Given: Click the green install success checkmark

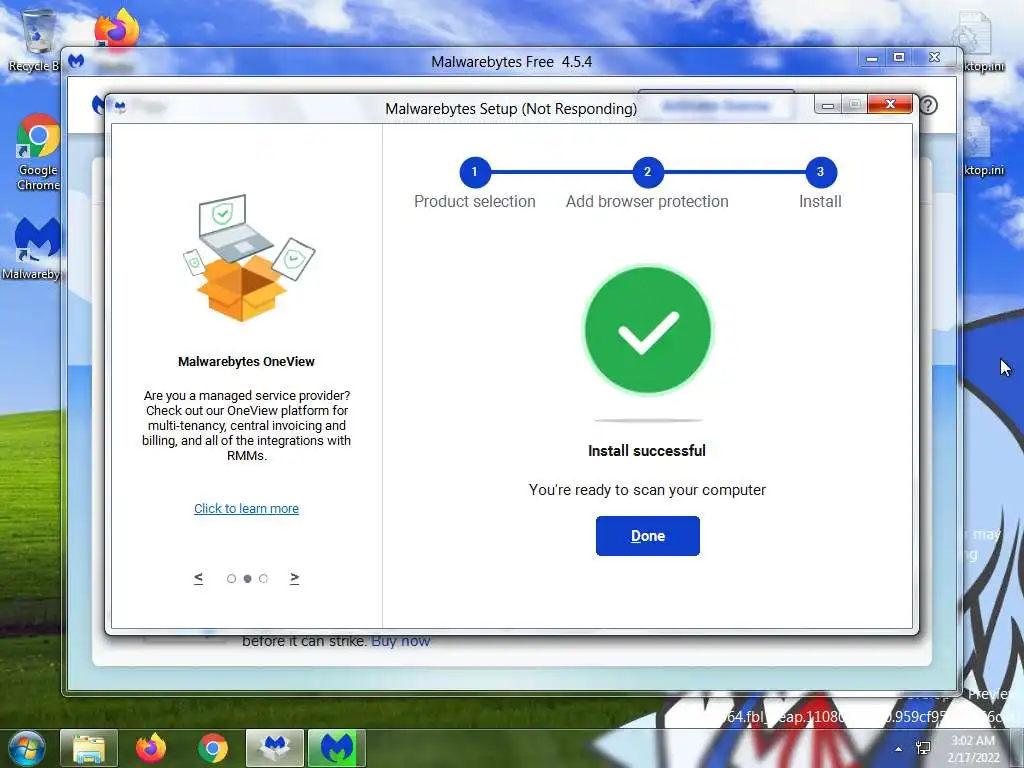Looking at the screenshot, I should click(647, 330).
